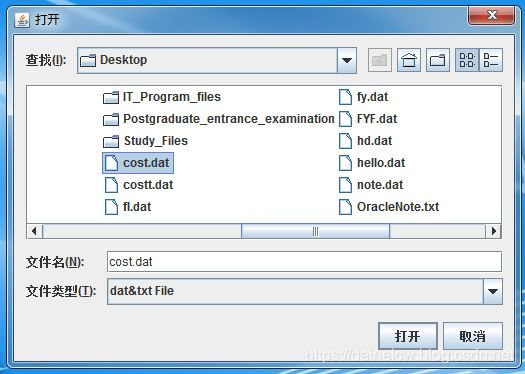The width and height of the screenshot is (525, 374).
Task: Select the Postgraduate_entrance_examination folder
Action: coord(219,119)
